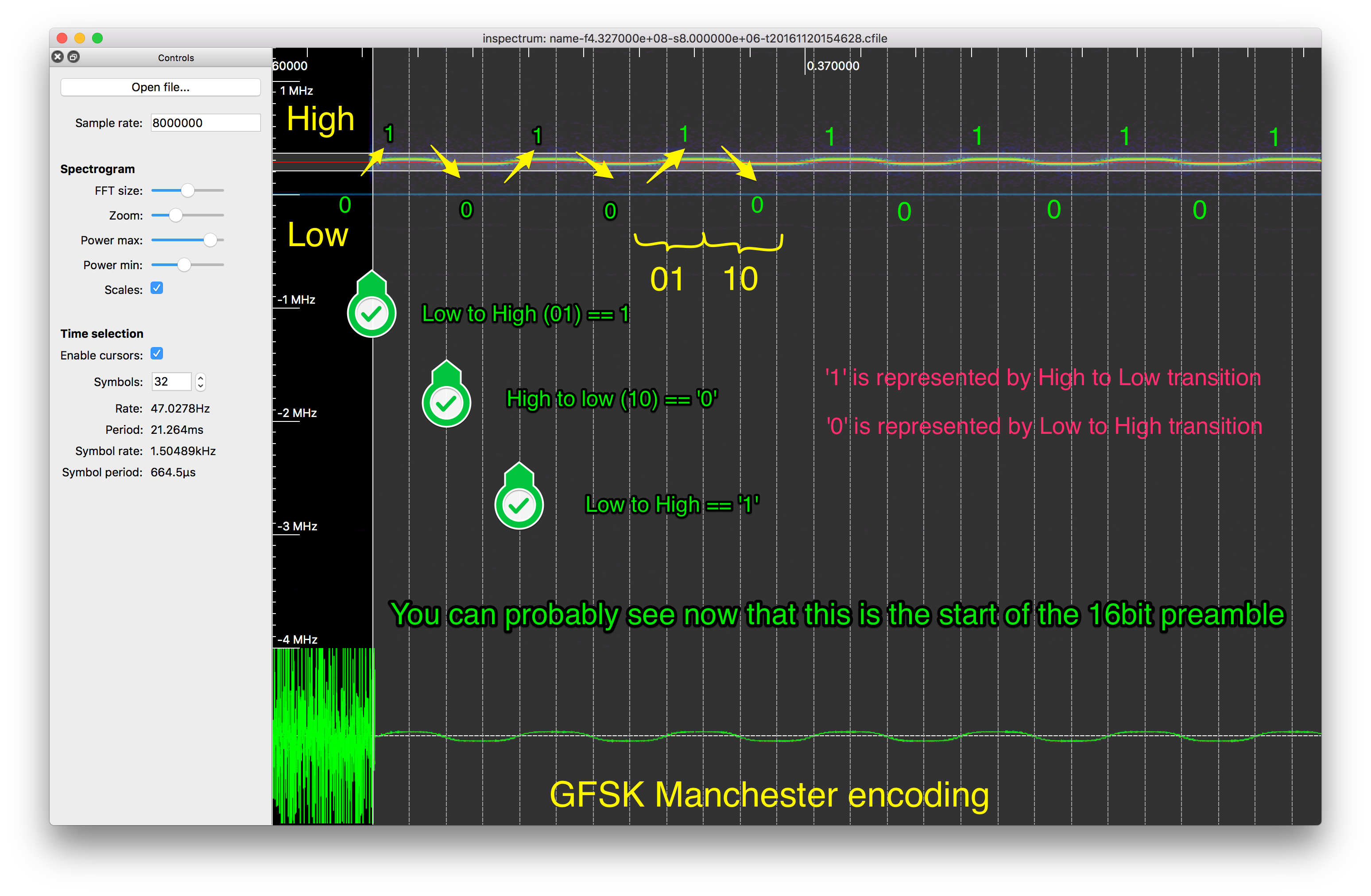Click the red close window button

coord(62,38)
